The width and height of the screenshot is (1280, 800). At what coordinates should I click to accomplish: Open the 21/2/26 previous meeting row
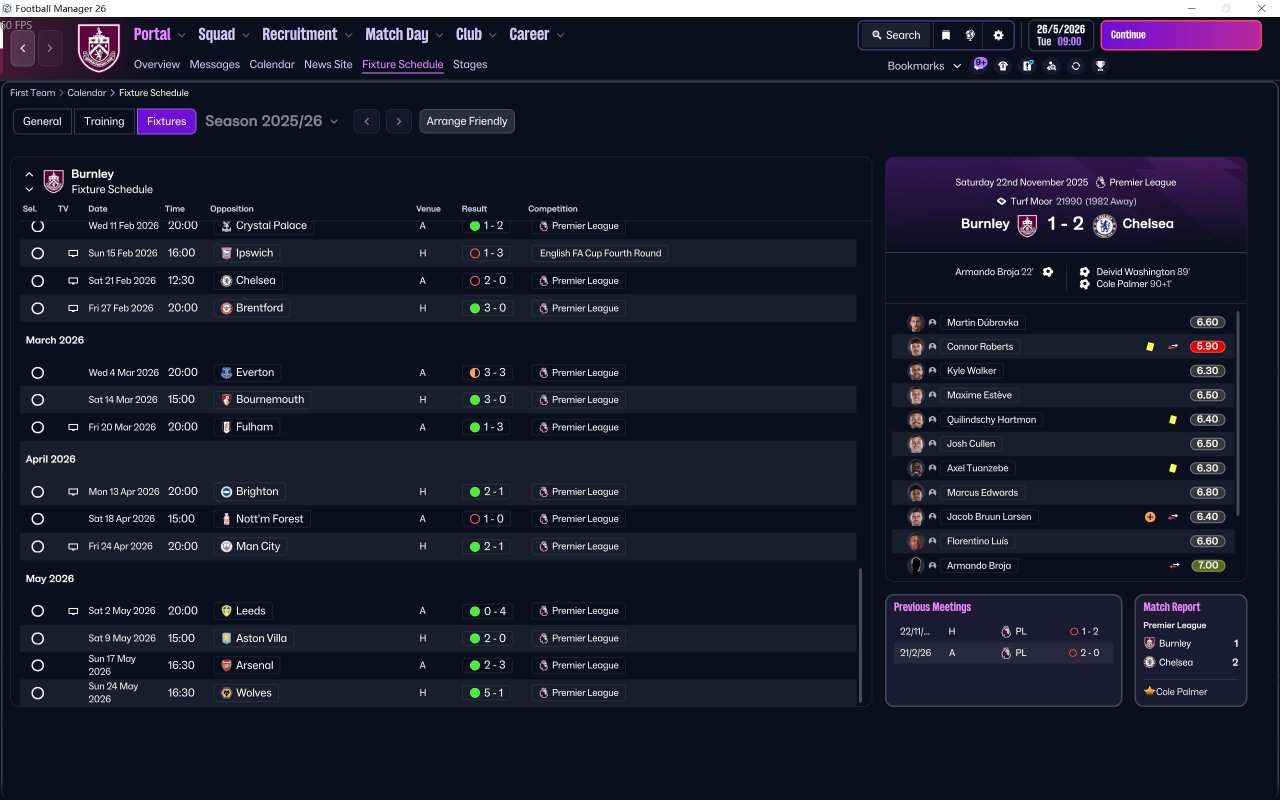(x=1003, y=653)
